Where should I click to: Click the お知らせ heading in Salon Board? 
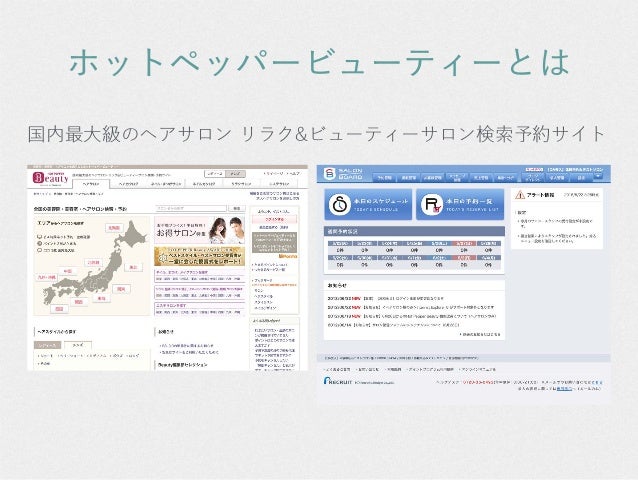337,286
